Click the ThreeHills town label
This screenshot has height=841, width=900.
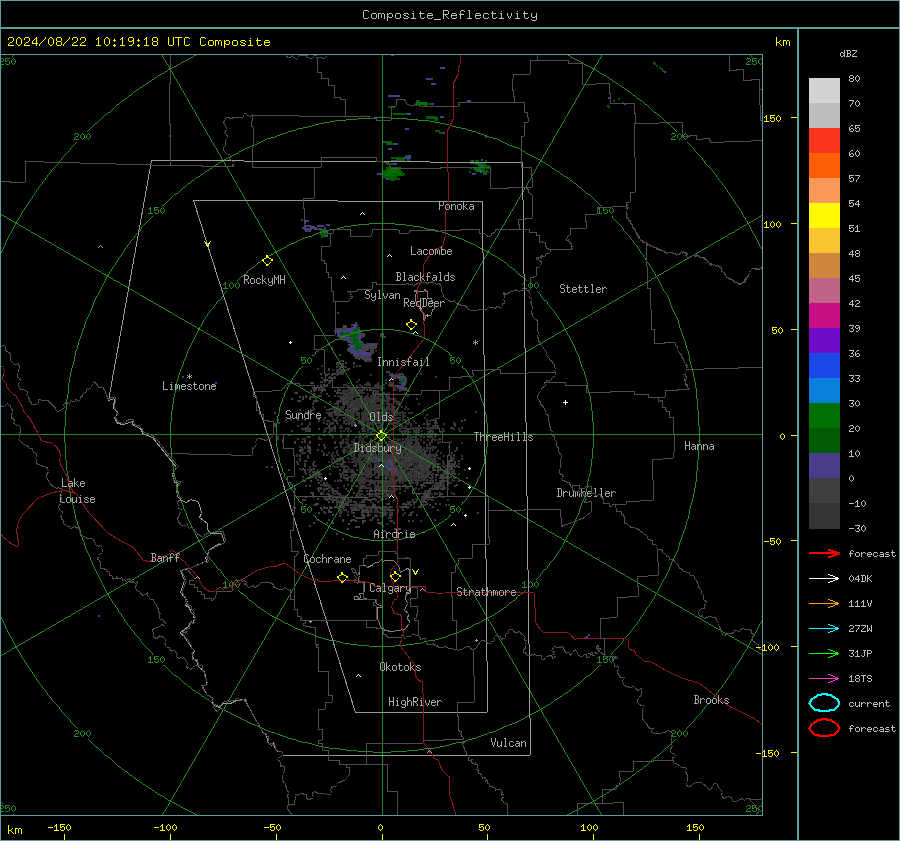pyautogui.click(x=503, y=437)
